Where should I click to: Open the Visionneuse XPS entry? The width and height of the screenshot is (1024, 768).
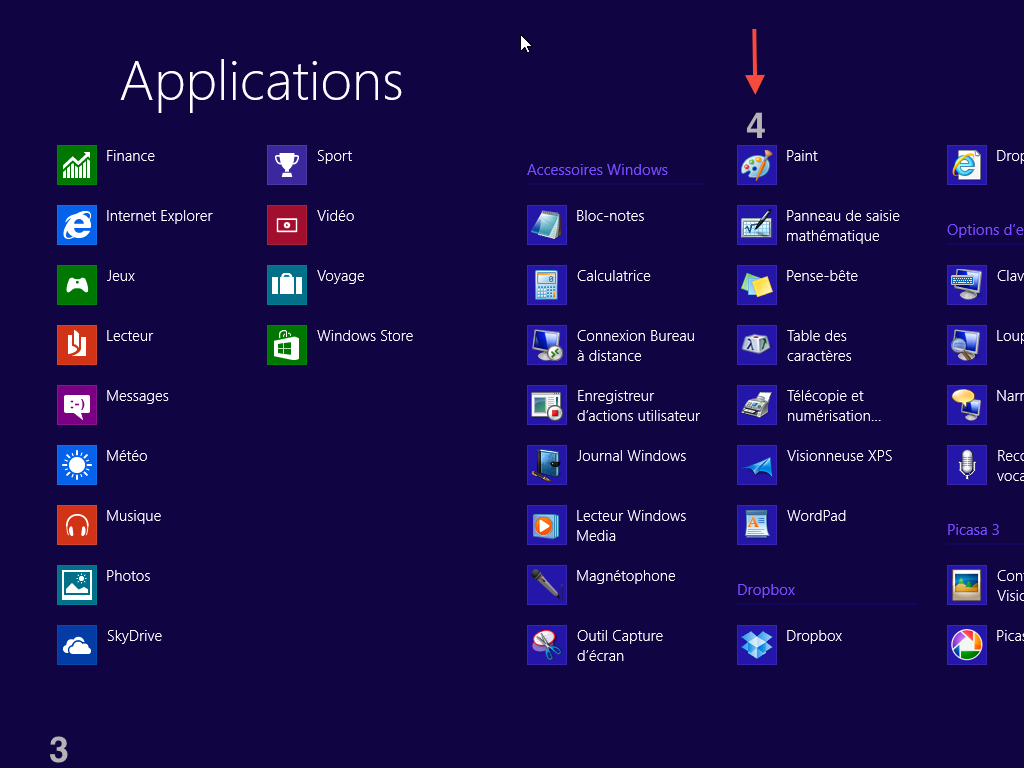839,456
